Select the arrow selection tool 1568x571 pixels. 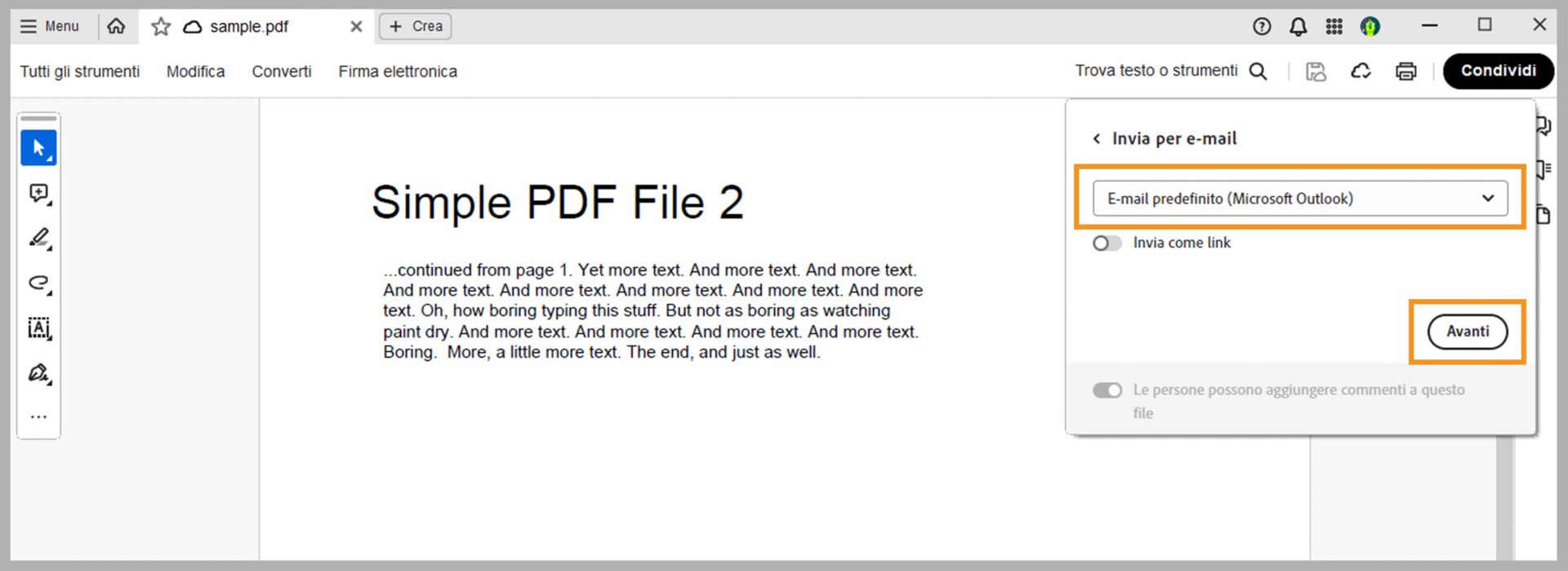[x=38, y=148]
